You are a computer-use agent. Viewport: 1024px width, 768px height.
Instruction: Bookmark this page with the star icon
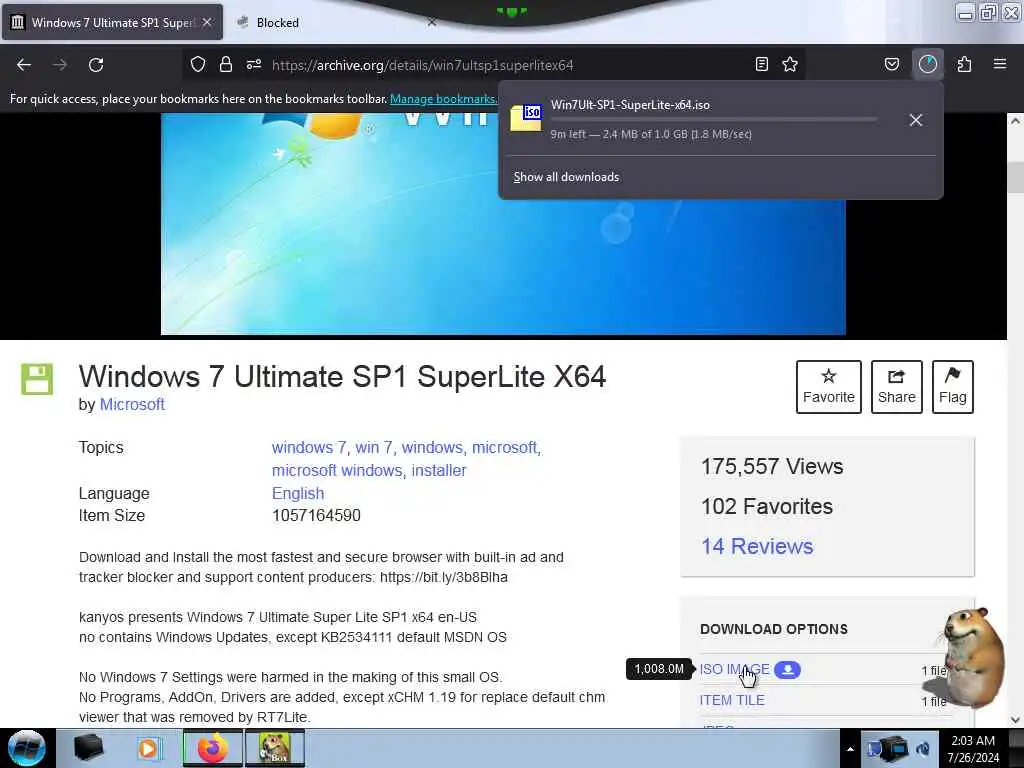[x=790, y=65]
